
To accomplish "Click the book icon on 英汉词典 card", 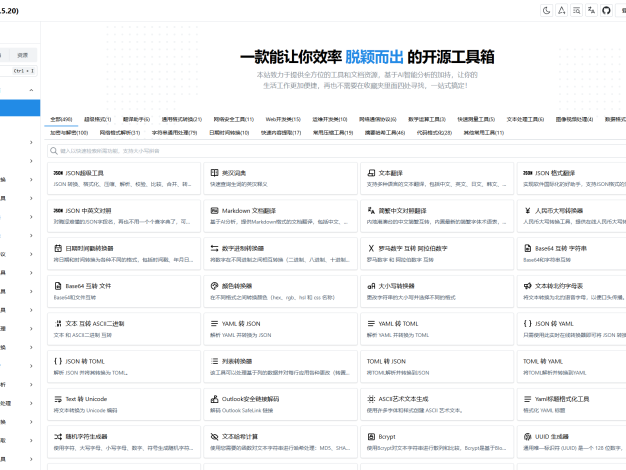I will click(x=214, y=173).
